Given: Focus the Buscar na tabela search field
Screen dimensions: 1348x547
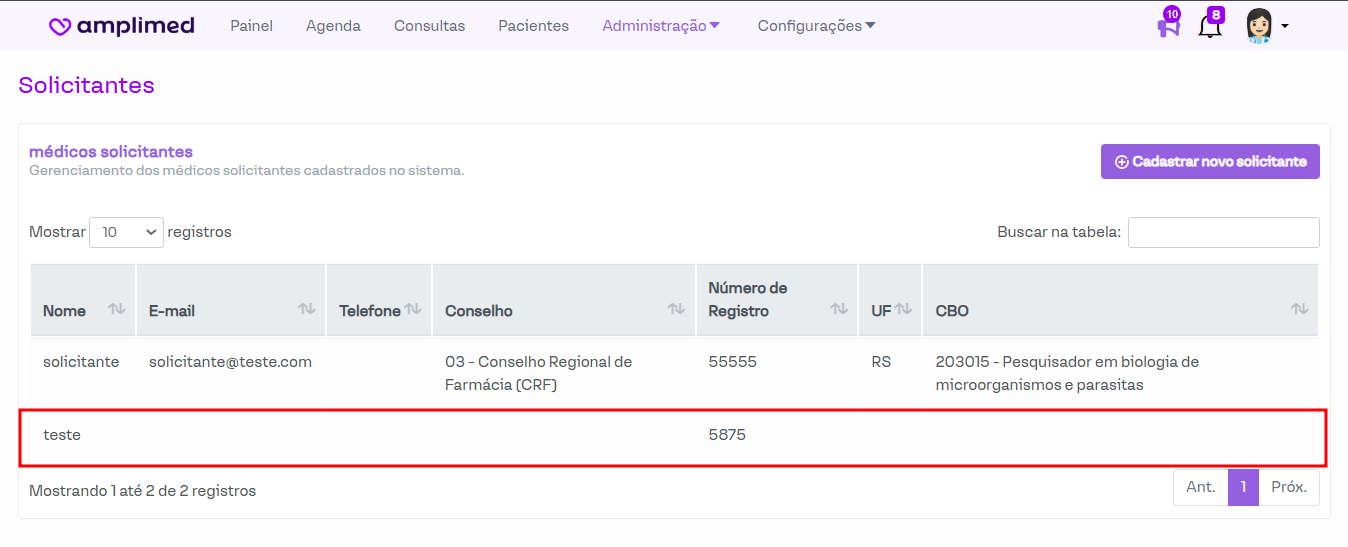Looking at the screenshot, I should [x=1223, y=232].
